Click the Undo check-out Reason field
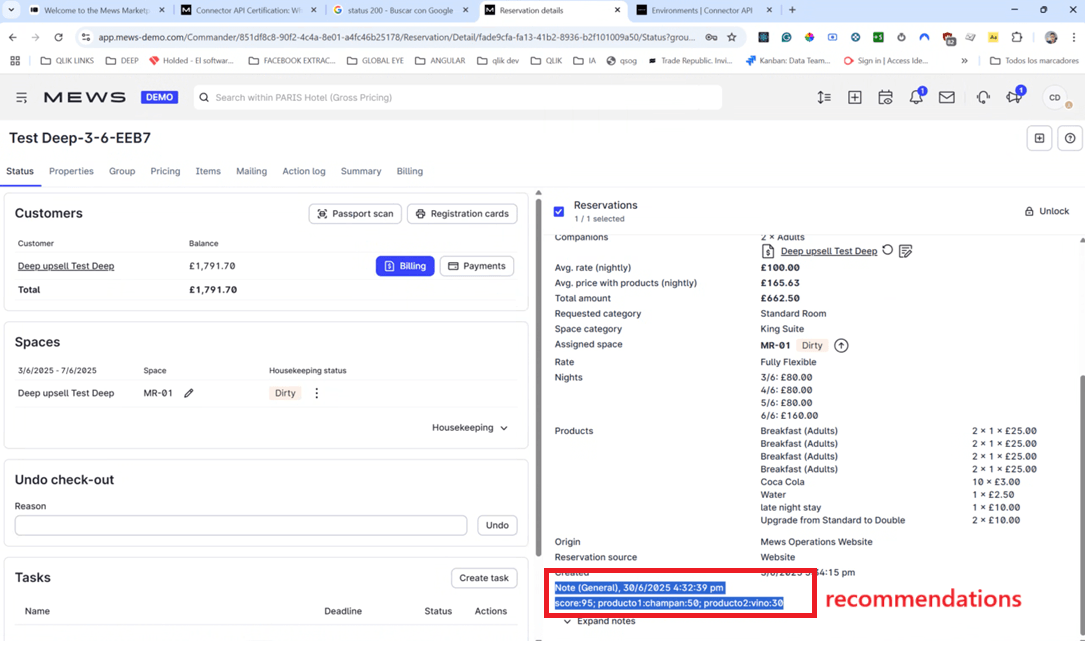The height and width of the screenshot is (648, 1092). pos(240,525)
